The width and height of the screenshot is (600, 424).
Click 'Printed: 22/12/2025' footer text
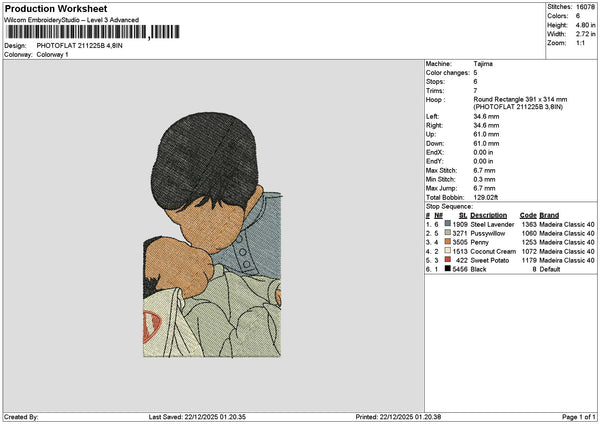point(398,417)
